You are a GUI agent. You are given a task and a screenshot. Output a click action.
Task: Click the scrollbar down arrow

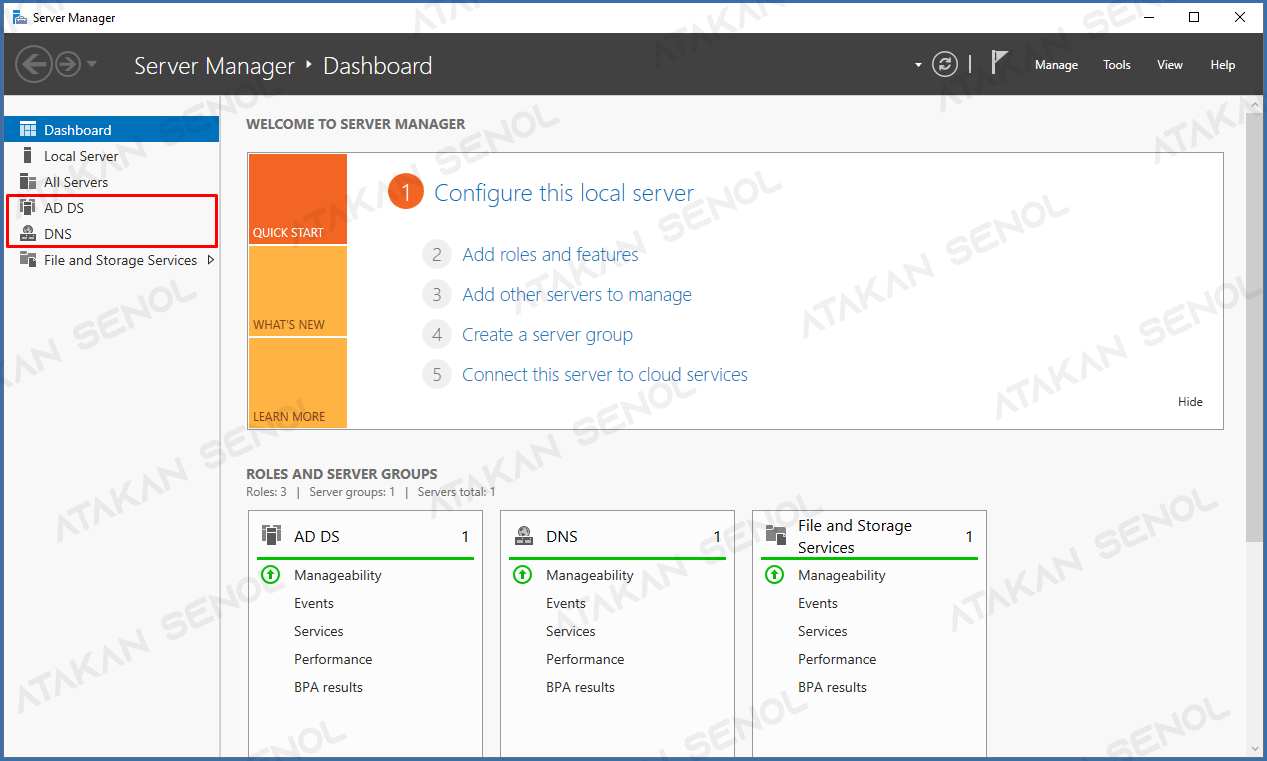pos(1254,748)
